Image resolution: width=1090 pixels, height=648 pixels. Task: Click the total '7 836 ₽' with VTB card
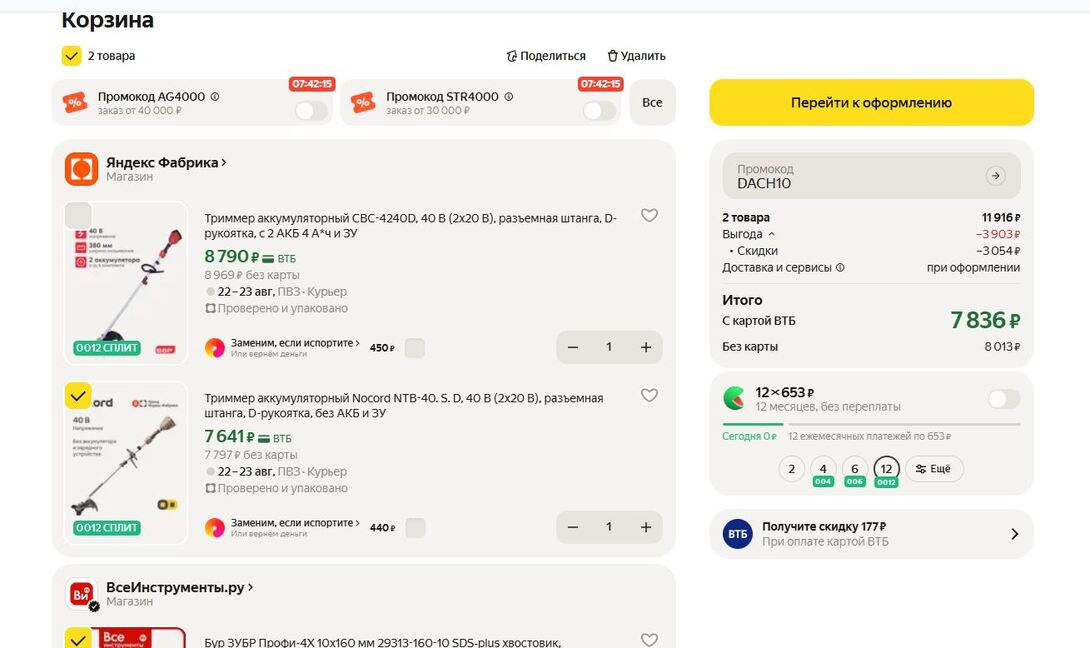tap(985, 320)
